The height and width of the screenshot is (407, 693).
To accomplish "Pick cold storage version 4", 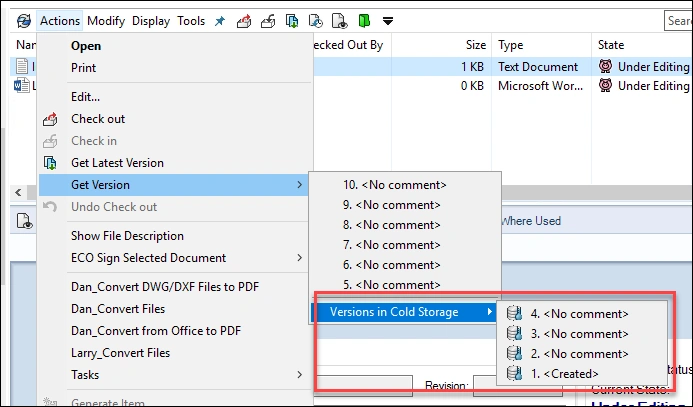I will (579, 314).
